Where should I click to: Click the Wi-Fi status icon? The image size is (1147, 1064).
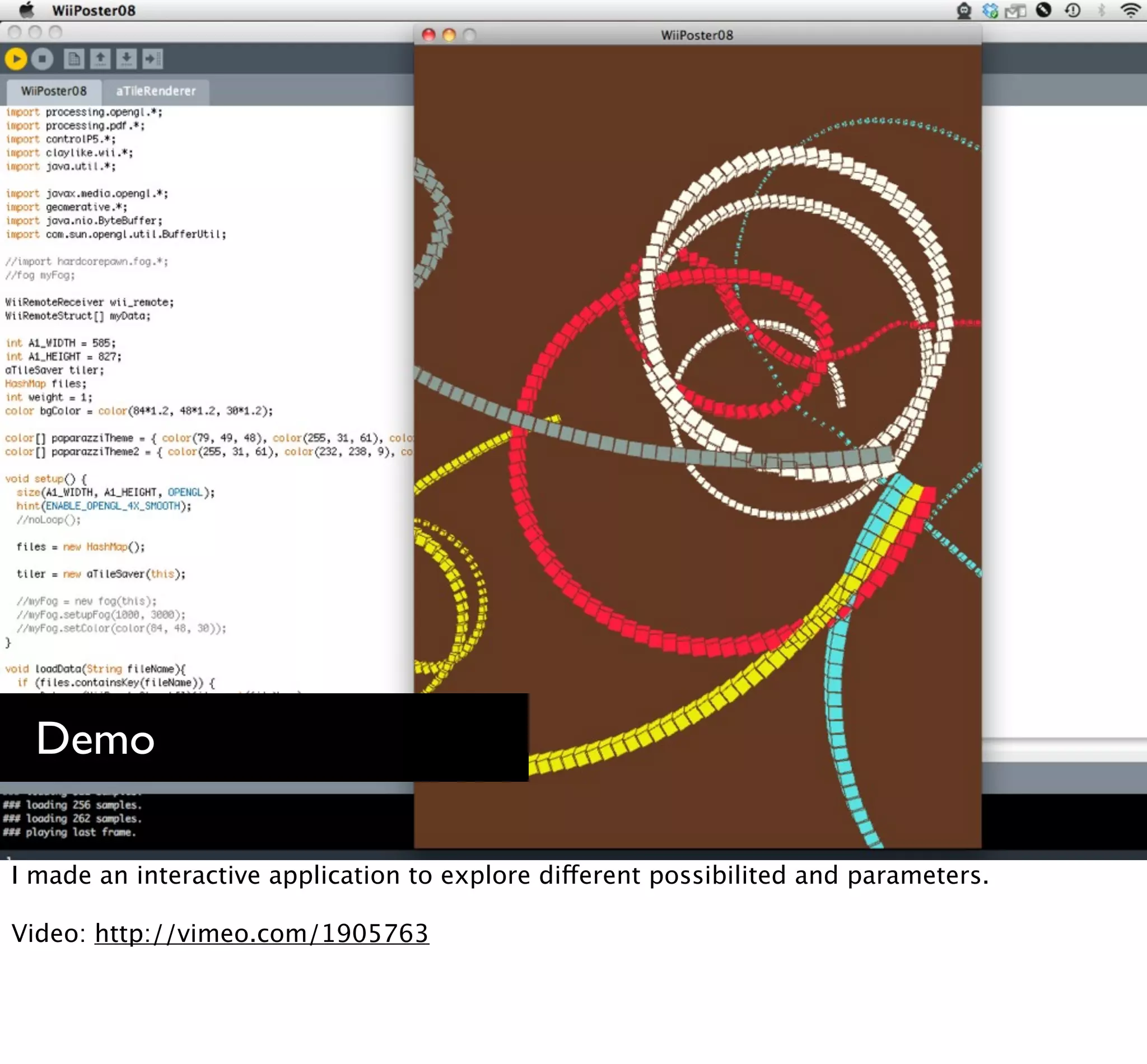[x=1131, y=10]
